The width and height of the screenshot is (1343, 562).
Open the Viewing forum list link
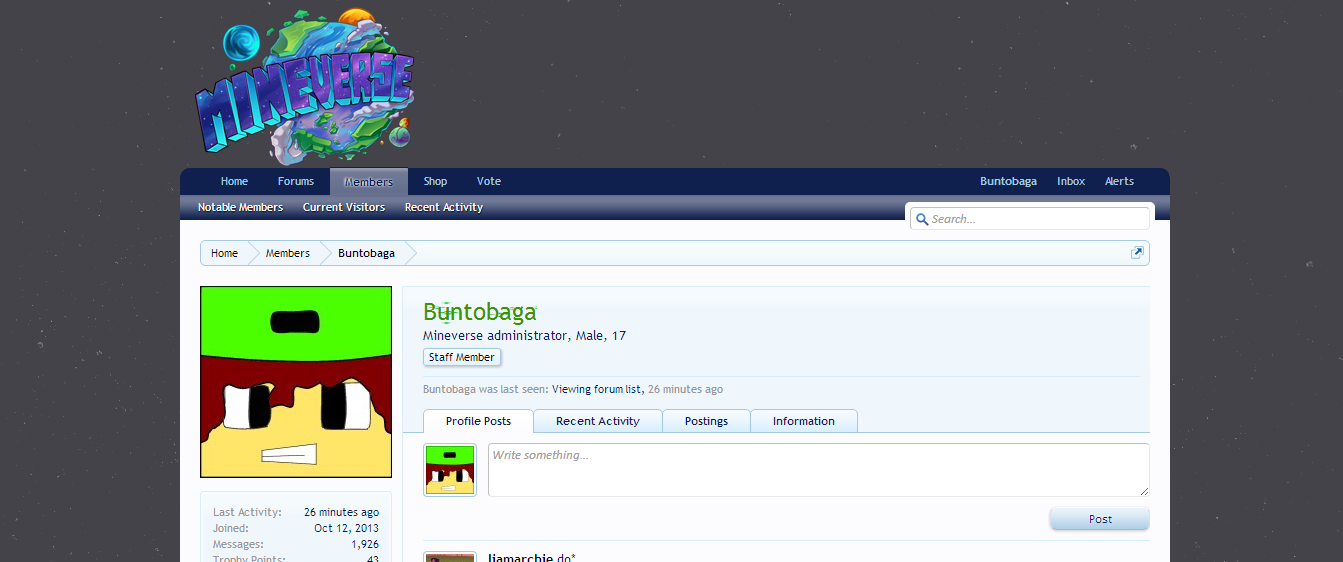[596, 389]
